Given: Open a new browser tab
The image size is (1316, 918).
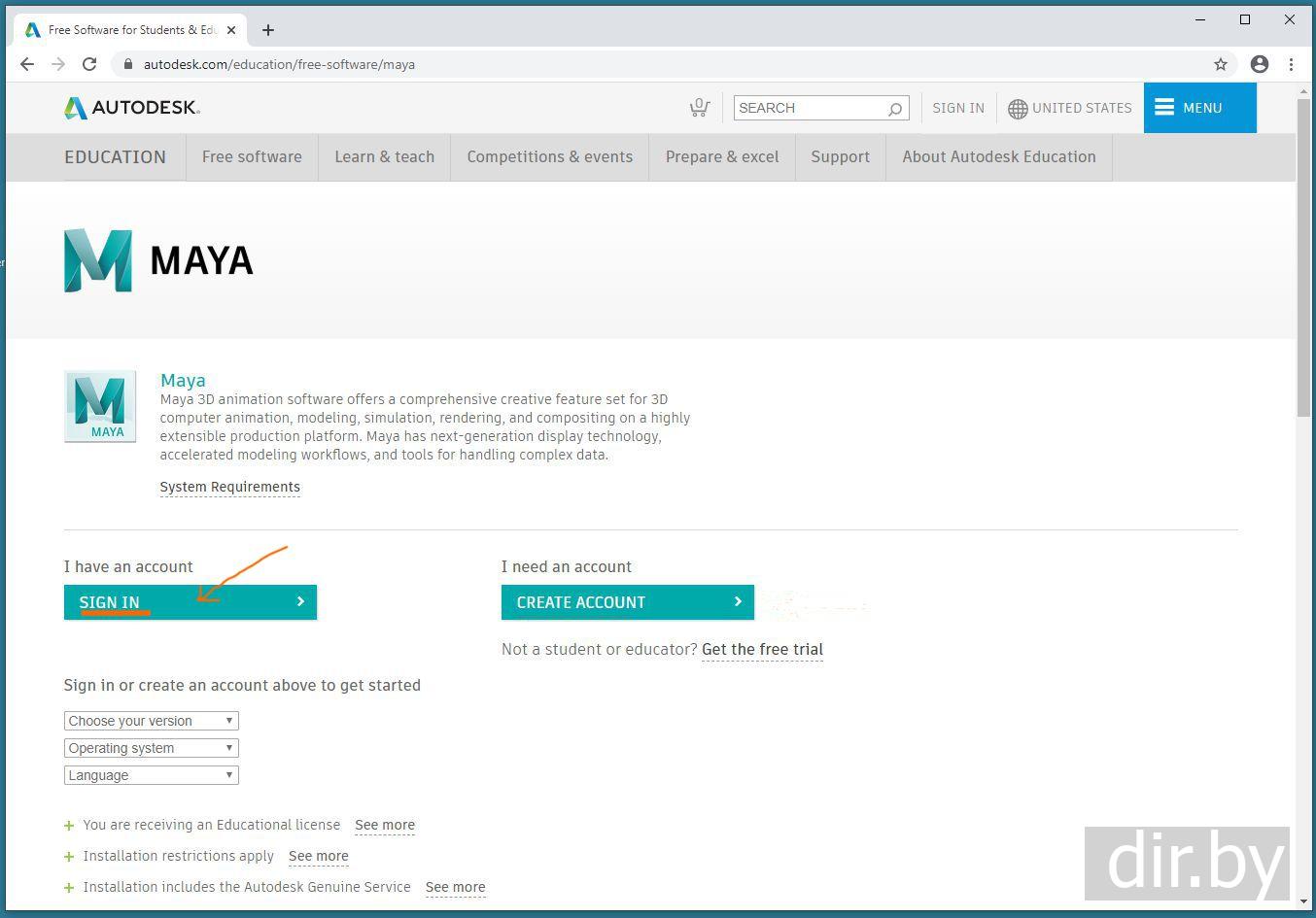Looking at the screenshot, I should coord(268,30).
